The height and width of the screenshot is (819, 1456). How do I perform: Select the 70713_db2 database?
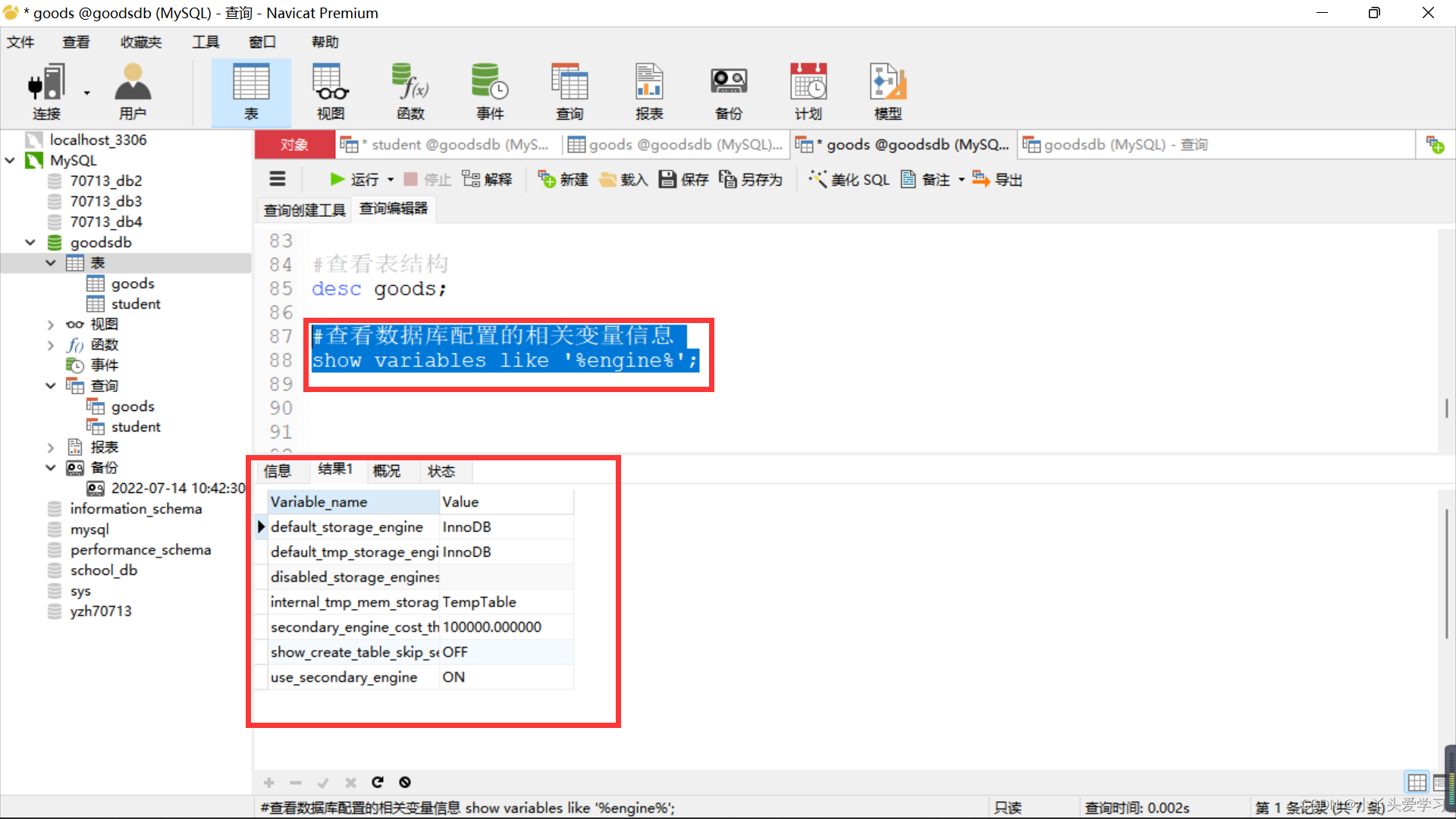(x=106, y=180)
